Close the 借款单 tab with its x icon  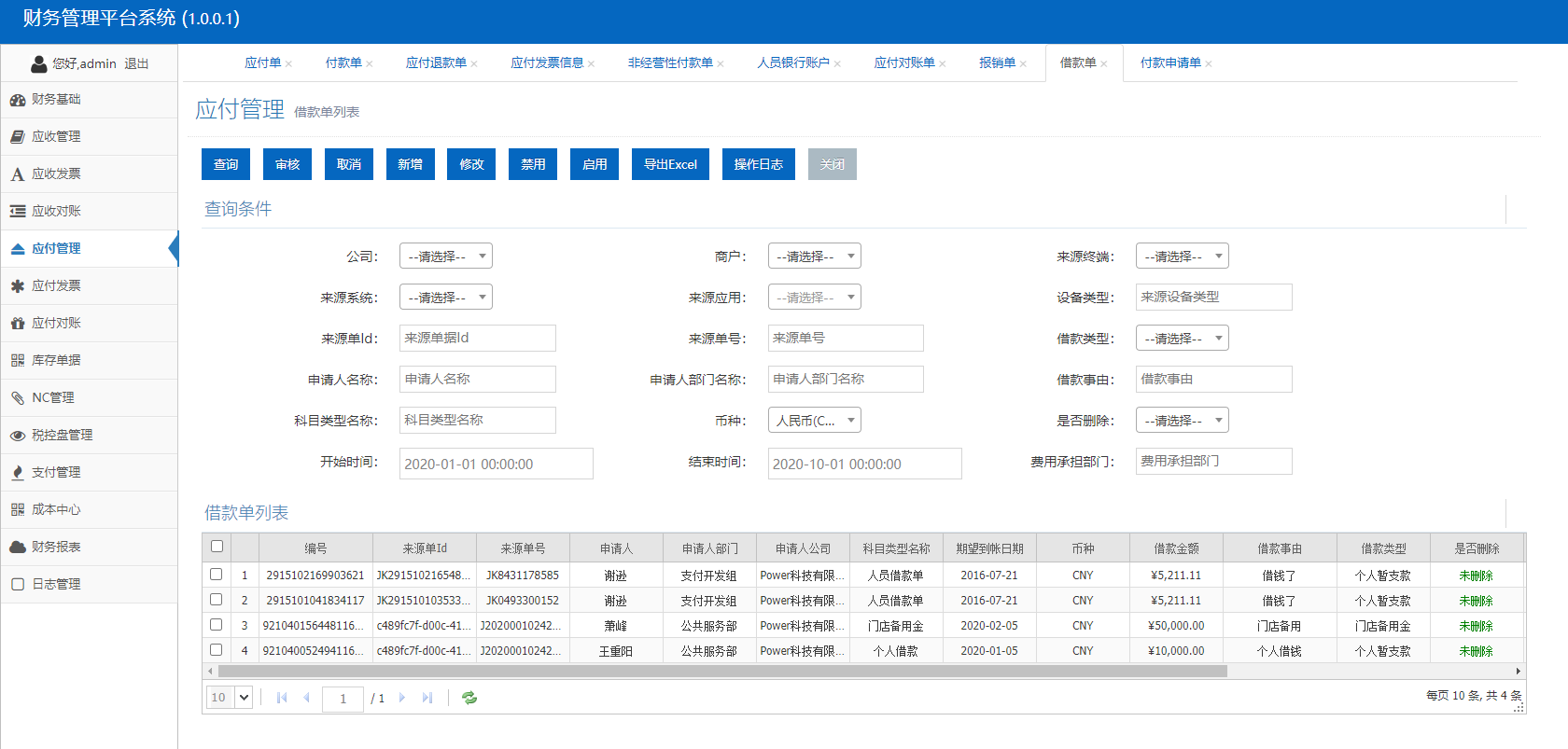tap(1104, 63)
